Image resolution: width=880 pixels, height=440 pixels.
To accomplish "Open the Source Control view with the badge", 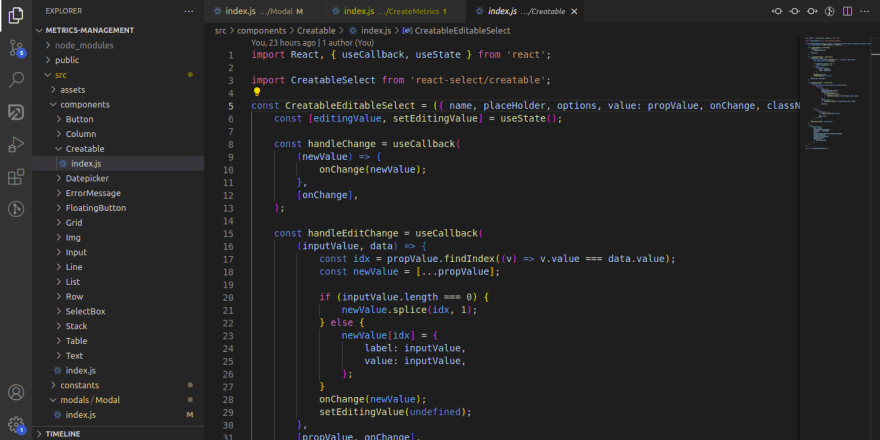I will pyautogui.click(x=16, y=48).
